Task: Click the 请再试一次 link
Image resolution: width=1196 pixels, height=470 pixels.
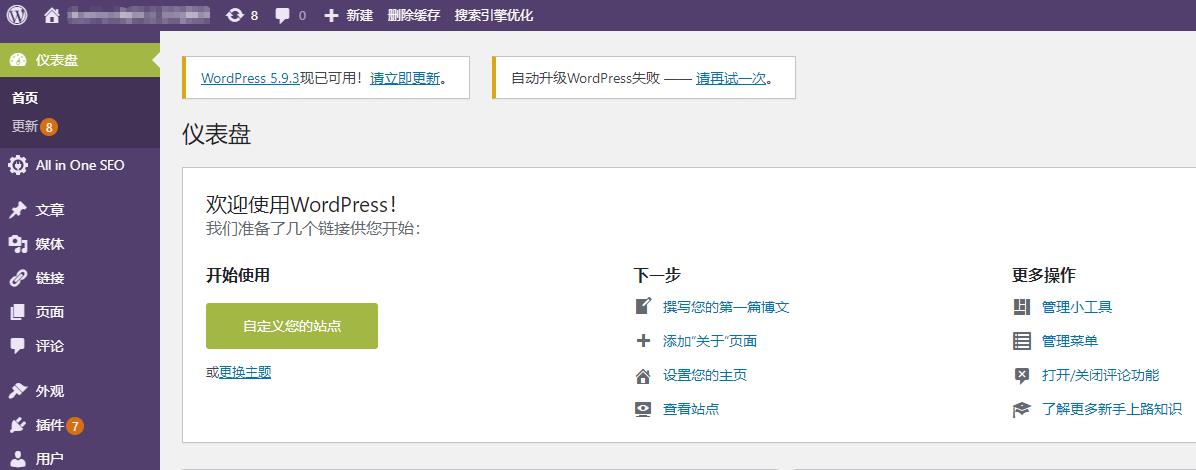Action: (x=731, y=78)
